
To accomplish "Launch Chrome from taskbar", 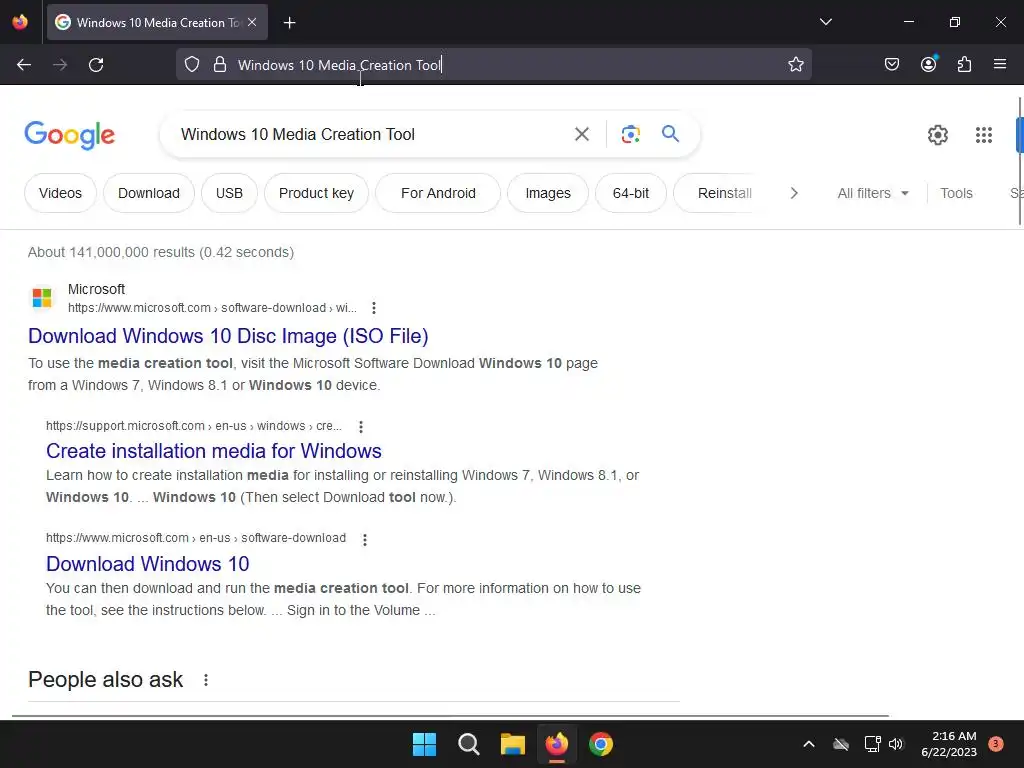I will (x=601, y=744).
